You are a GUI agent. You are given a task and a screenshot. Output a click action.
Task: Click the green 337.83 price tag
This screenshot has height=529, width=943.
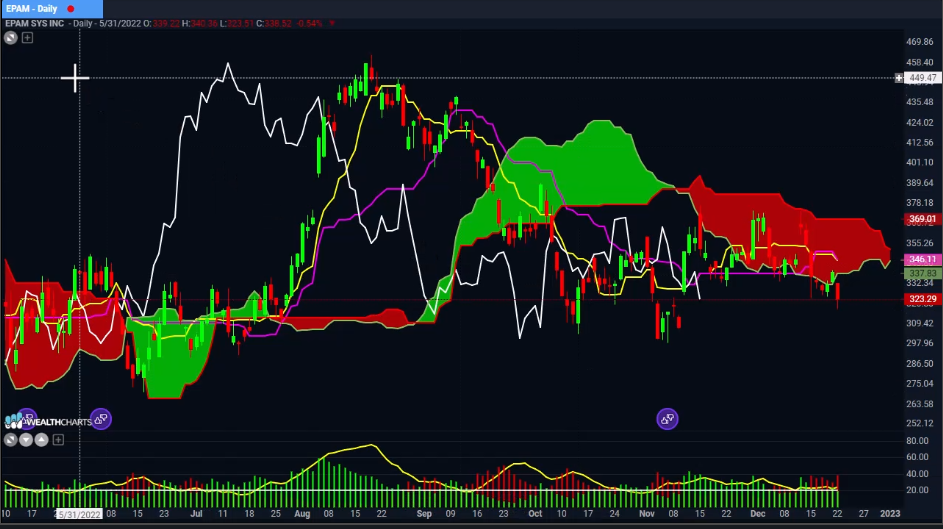(x=923, y=273)
